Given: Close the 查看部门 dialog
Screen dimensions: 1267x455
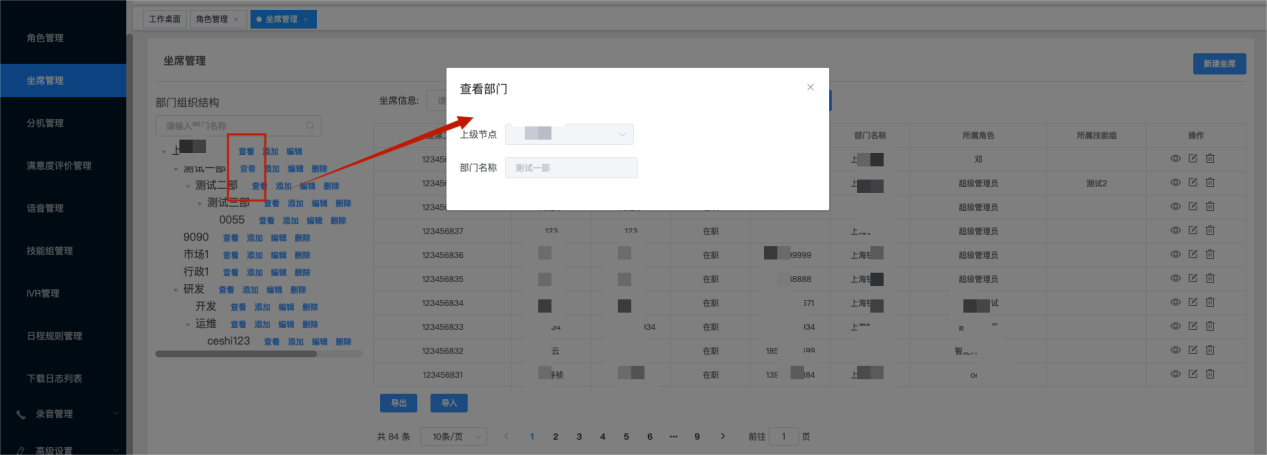Looking at the screenshot, I should [x=810, y=88].
